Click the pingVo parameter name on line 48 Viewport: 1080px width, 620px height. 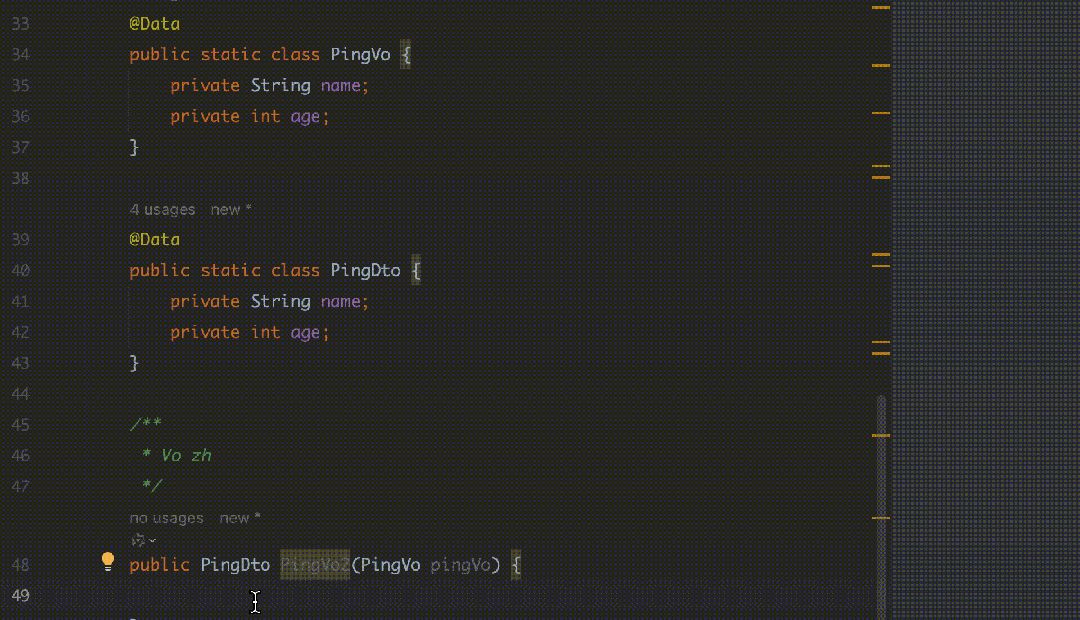click(460, 565)
